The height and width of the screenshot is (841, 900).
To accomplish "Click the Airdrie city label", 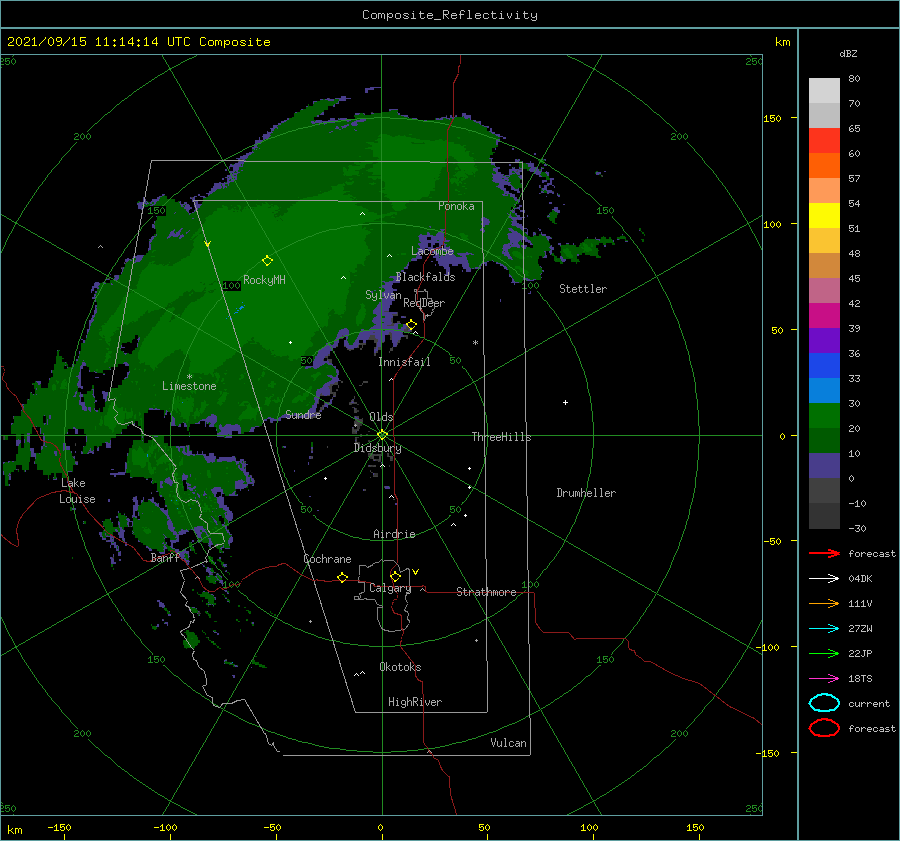I will (394, 534).
